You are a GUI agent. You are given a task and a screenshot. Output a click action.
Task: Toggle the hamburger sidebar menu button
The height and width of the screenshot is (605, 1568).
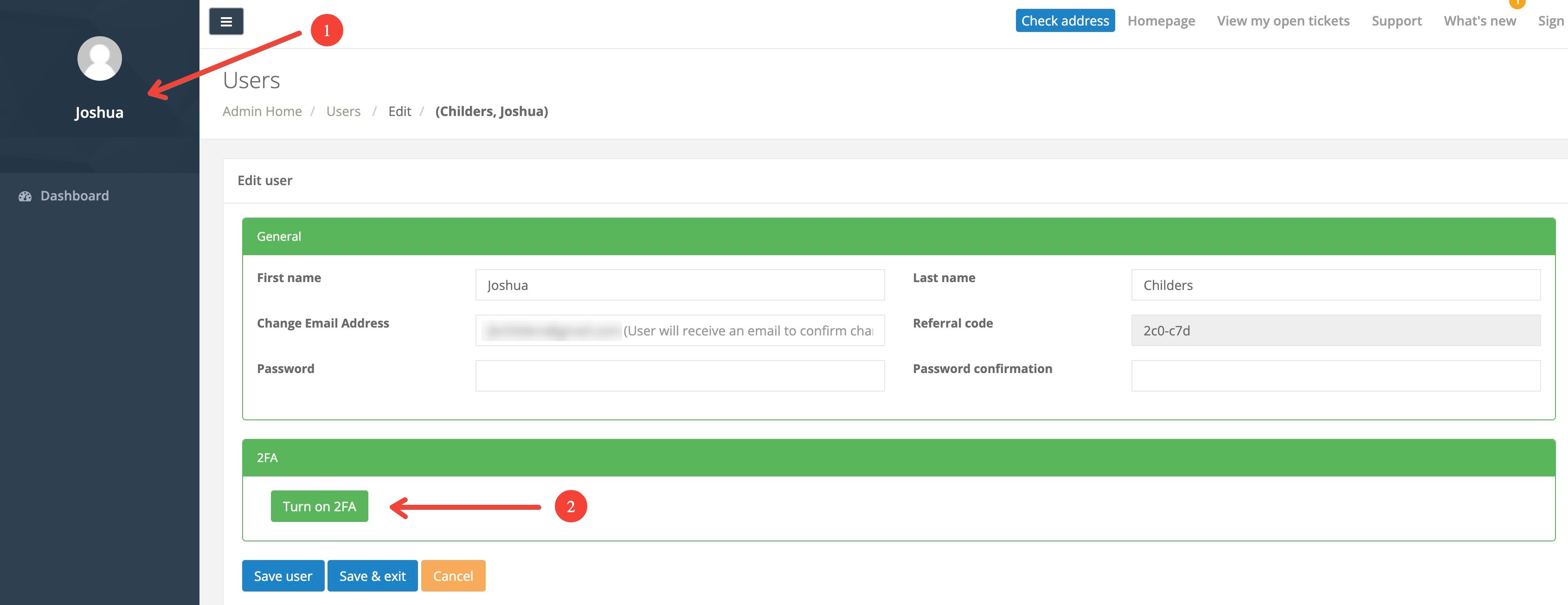226,21
